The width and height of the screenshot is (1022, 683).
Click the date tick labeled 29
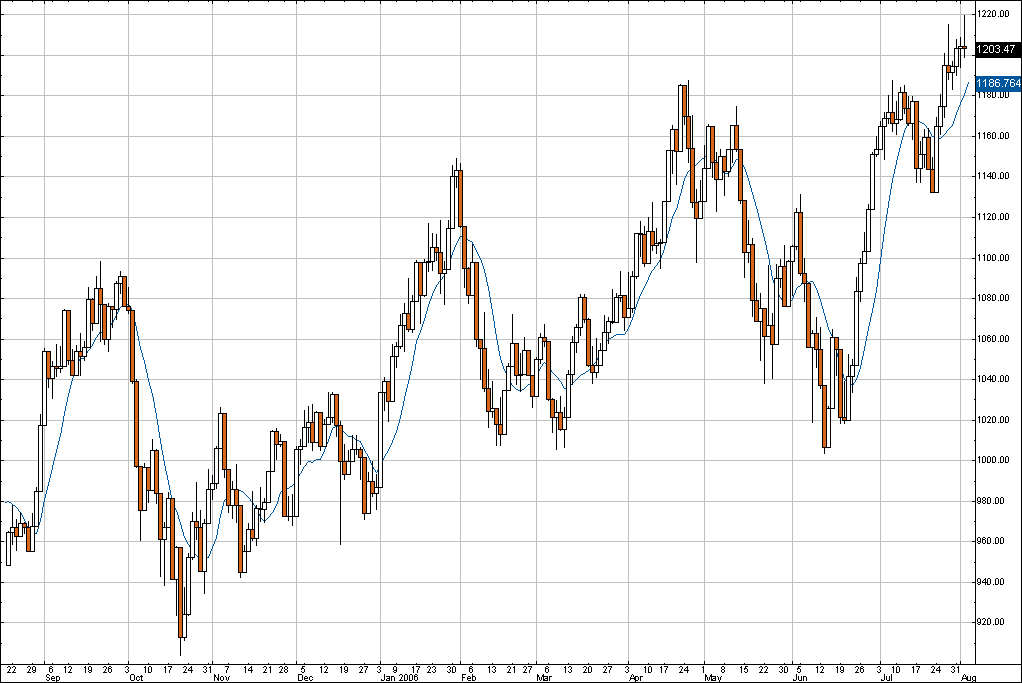[x=31, y=669]
